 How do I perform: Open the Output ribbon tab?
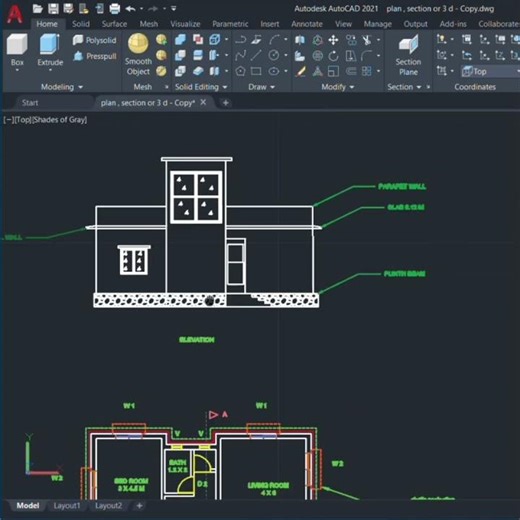coord(416,24)
